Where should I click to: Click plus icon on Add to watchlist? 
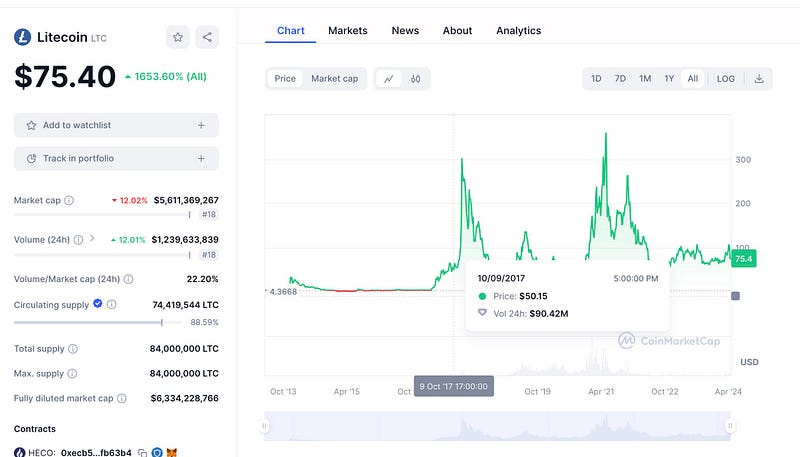click(201, 125)
